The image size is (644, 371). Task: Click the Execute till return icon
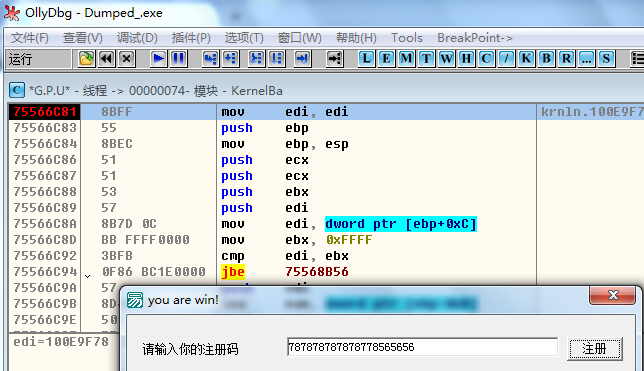click(x=302, y=59)
